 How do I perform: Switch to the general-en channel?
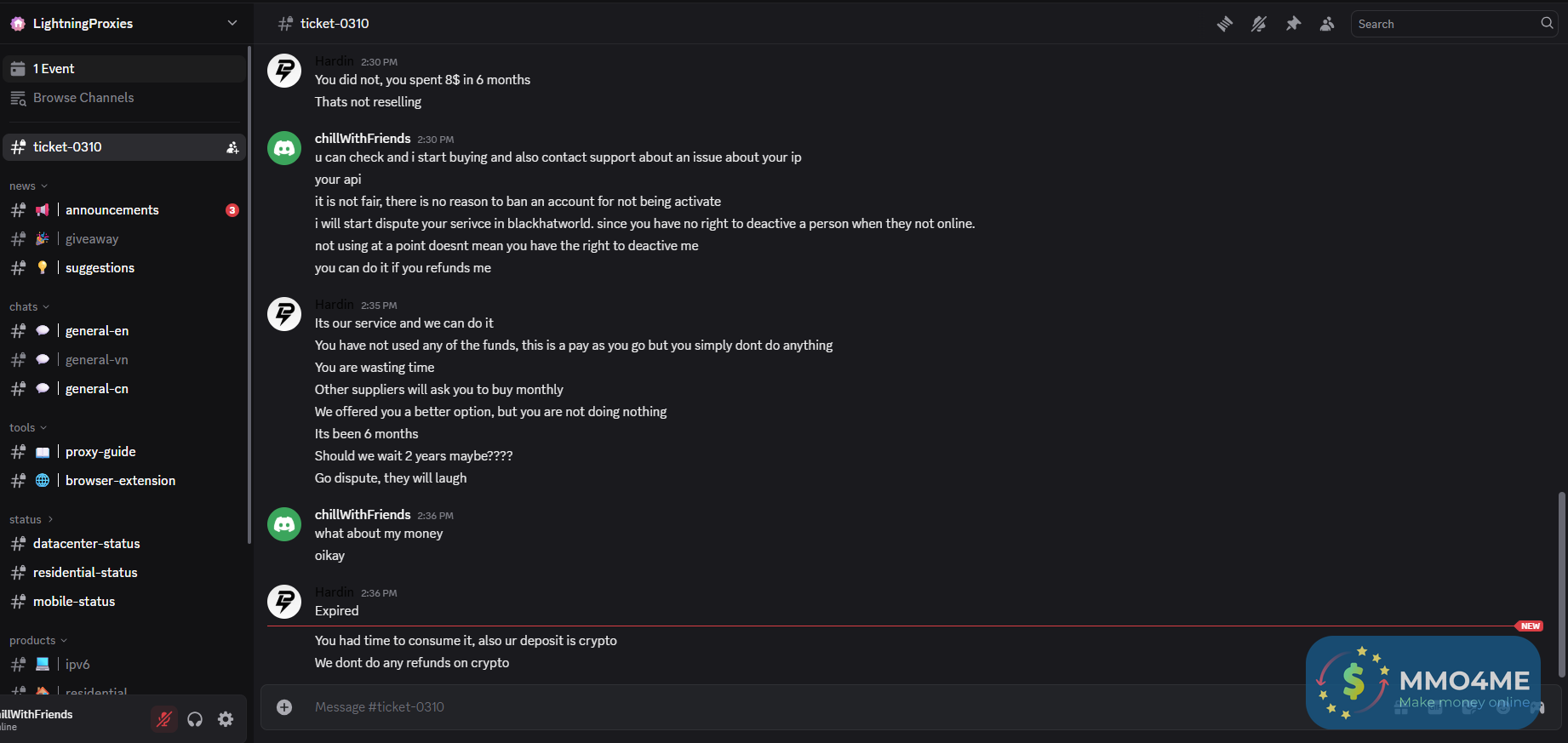point(97,331)
